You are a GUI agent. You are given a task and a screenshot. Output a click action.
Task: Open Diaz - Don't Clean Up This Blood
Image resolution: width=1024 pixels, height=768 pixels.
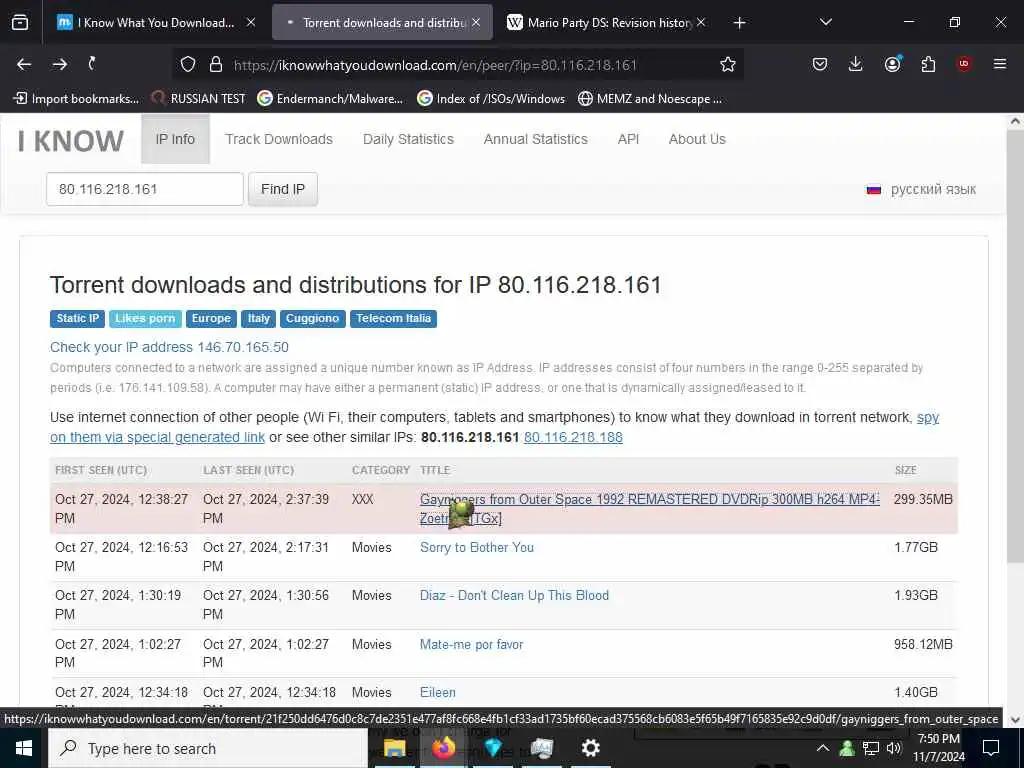tap(514, 596)
